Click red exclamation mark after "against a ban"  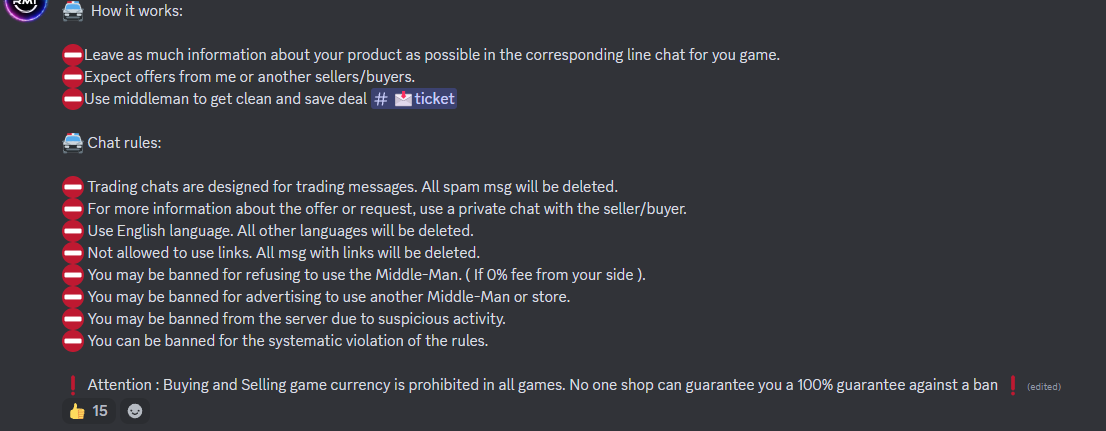click(1012, 385)
